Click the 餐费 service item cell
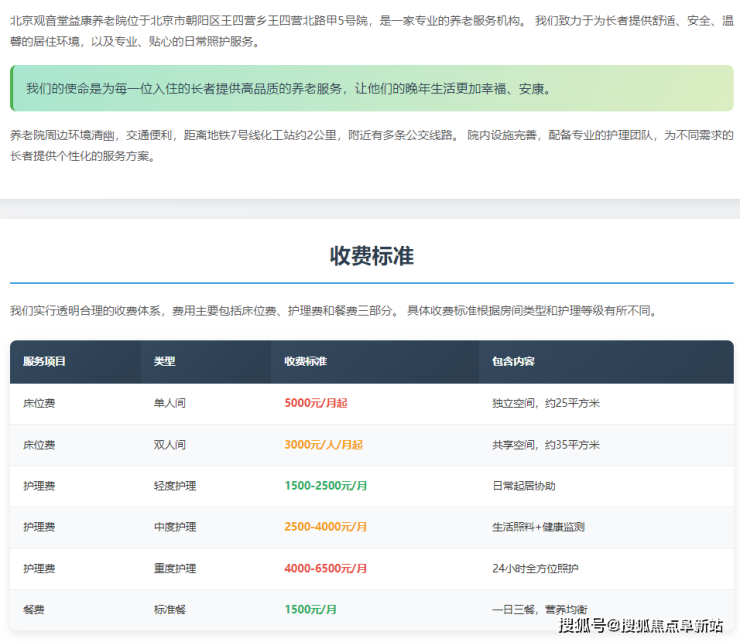Screen dimensions: 740x642 (x=34, y=609)
